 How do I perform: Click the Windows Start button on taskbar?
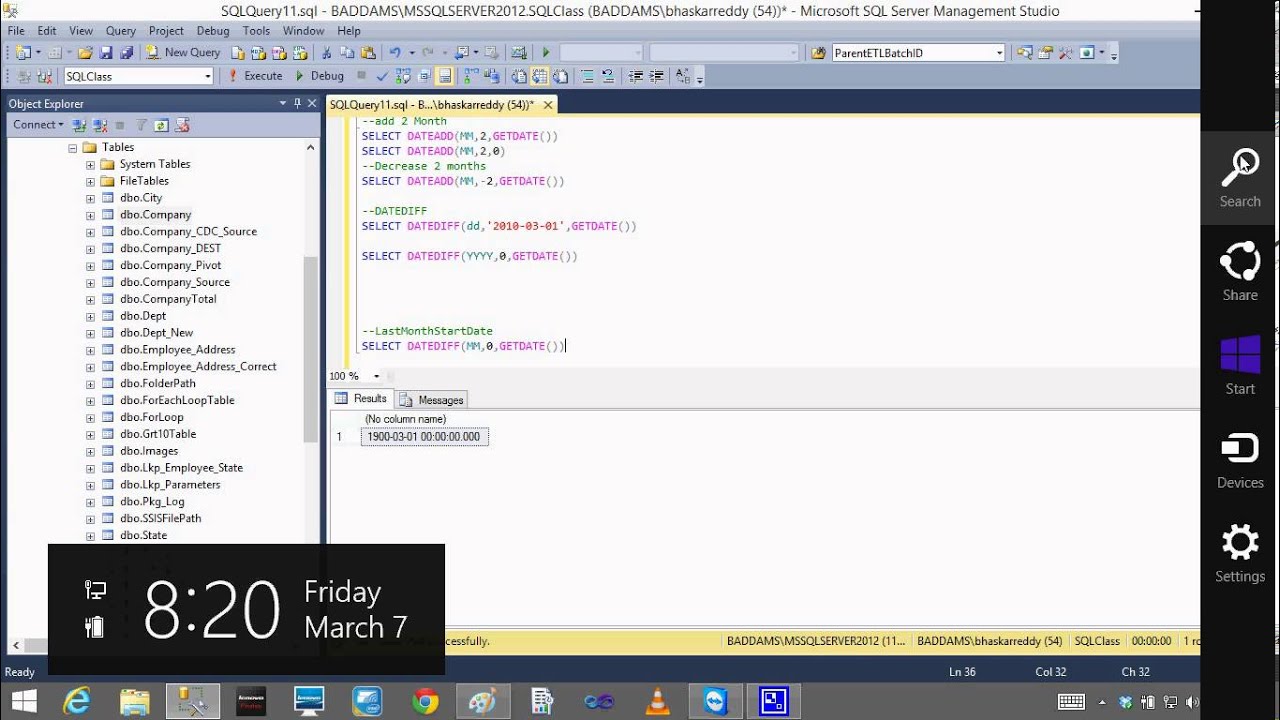23,700
